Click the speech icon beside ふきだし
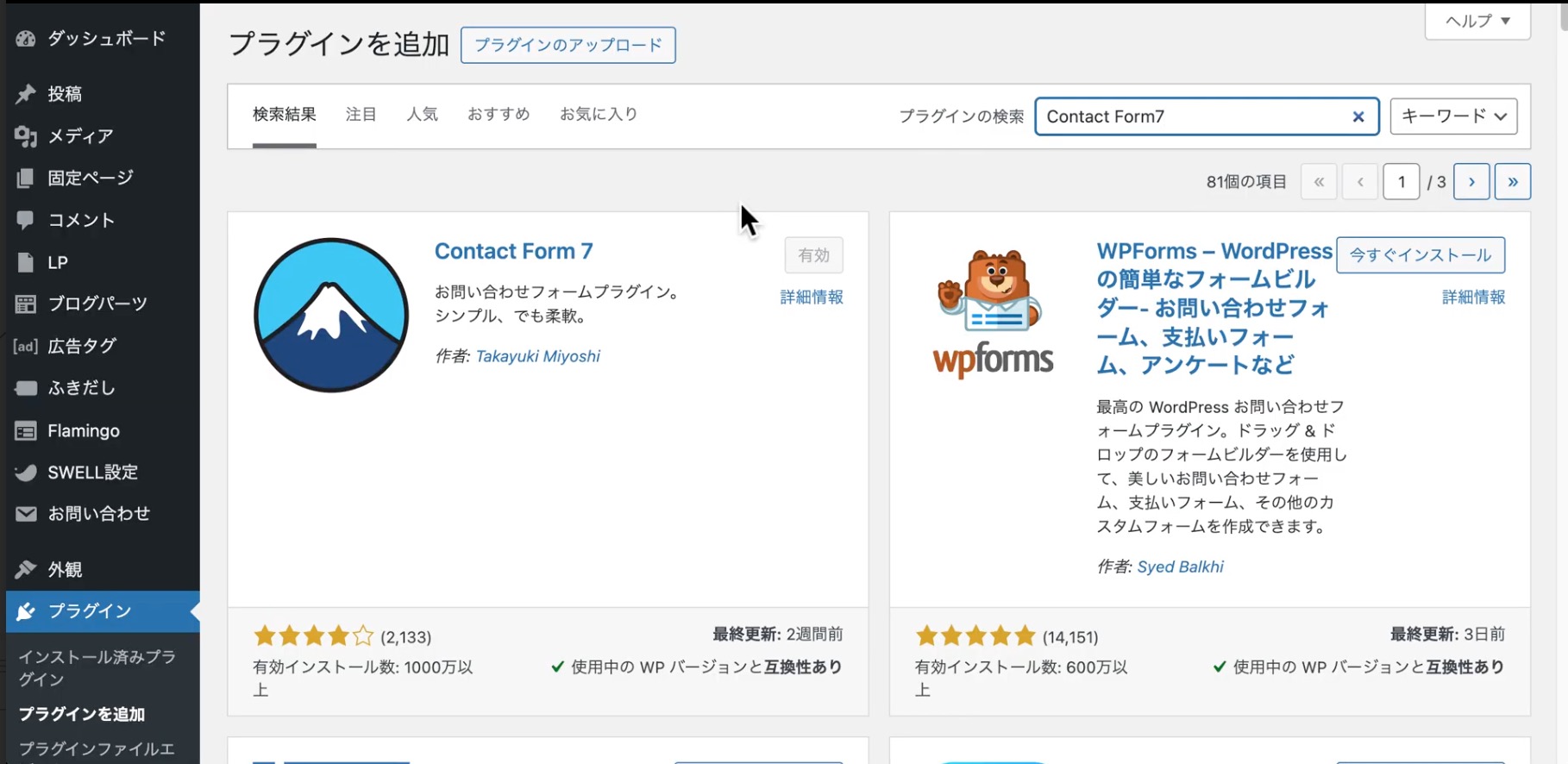 [x=26, y=388]
